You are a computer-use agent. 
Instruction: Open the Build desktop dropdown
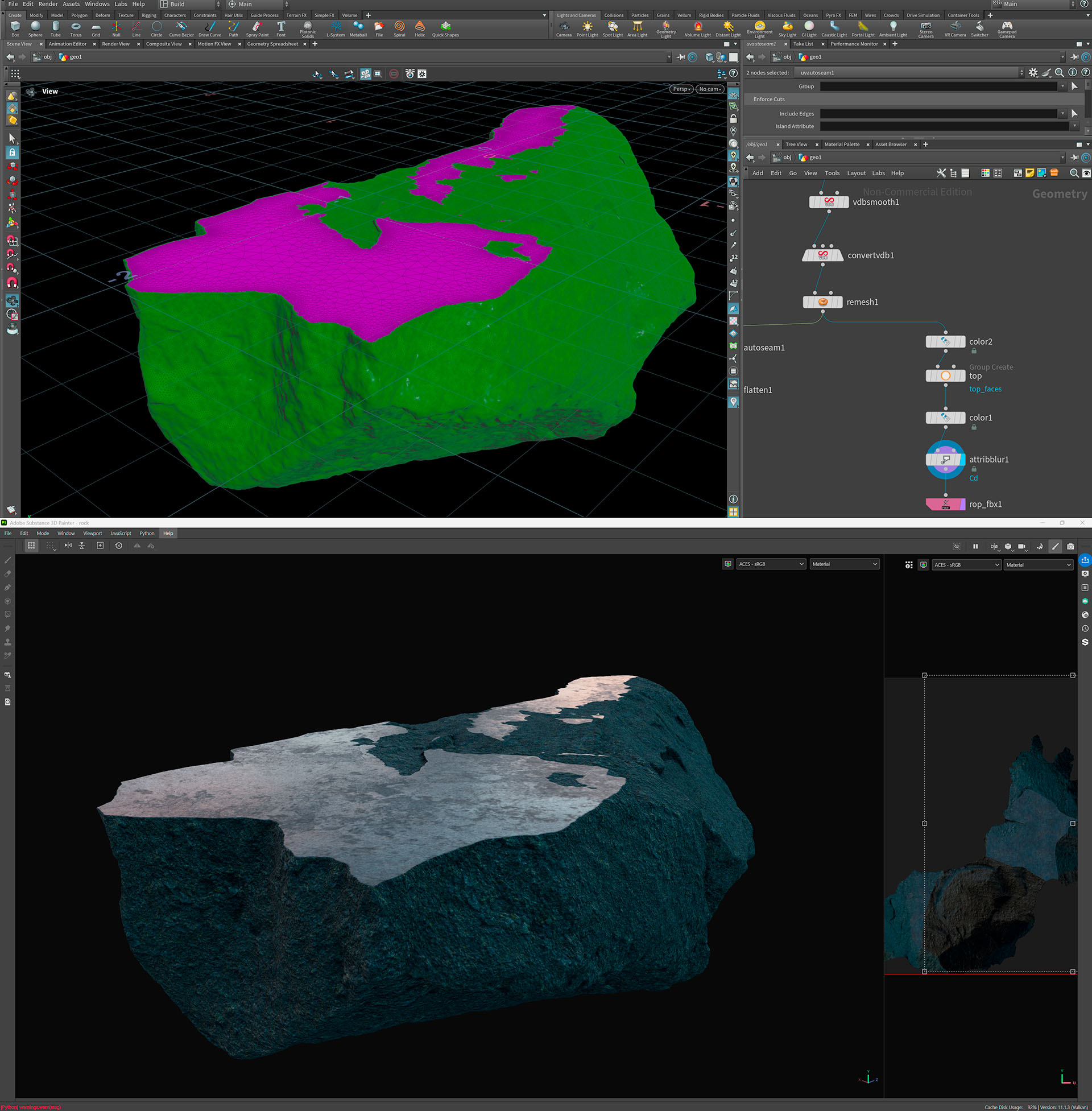pos(190,4)
